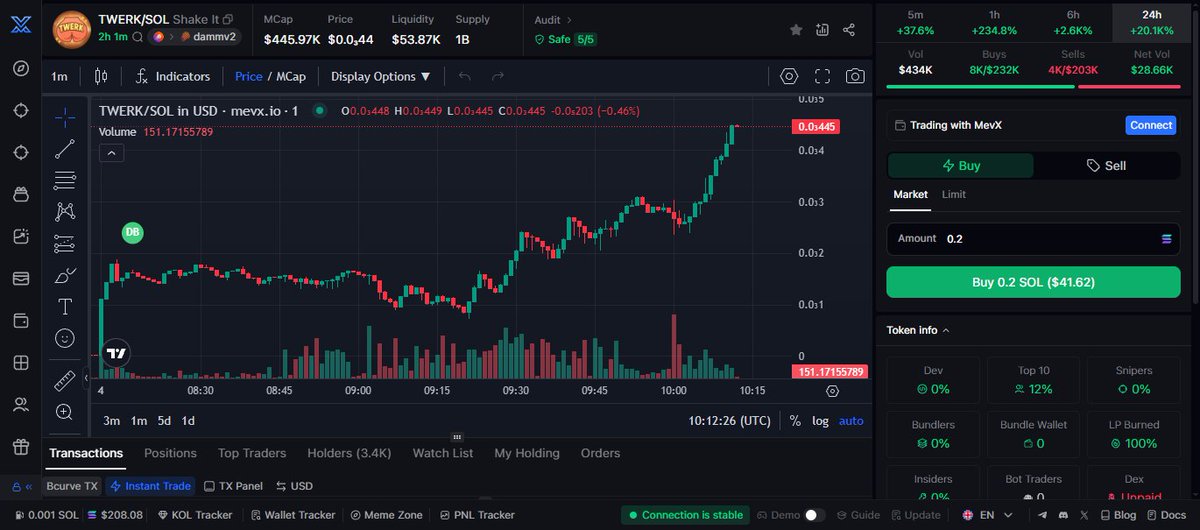Open the 1m timeframe selector
The image size is (1200, 530).
[59, 76]
